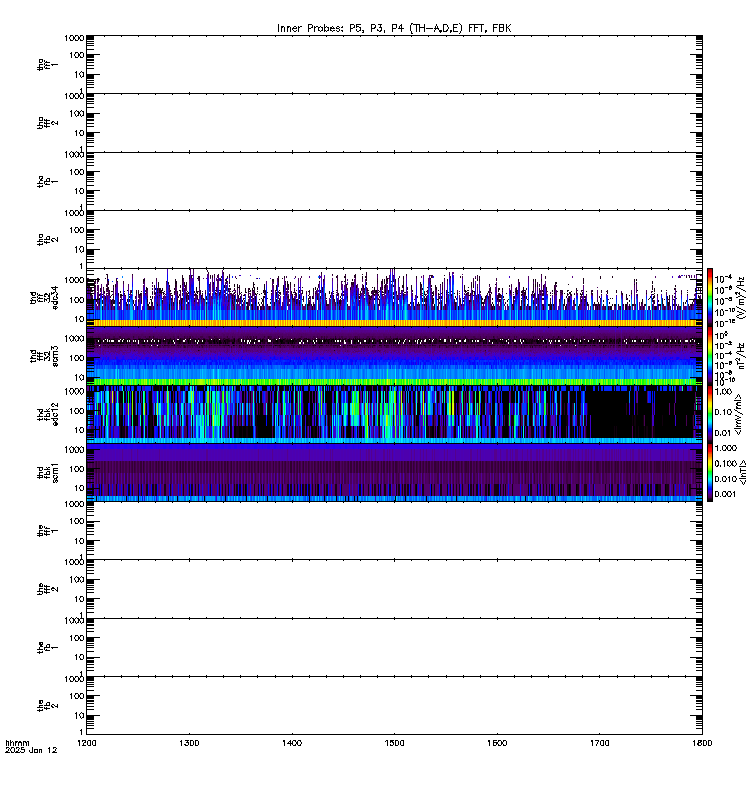Select the 'the ff 2' panel label
Screen dimensions: 750x800
tap(47, 589)
